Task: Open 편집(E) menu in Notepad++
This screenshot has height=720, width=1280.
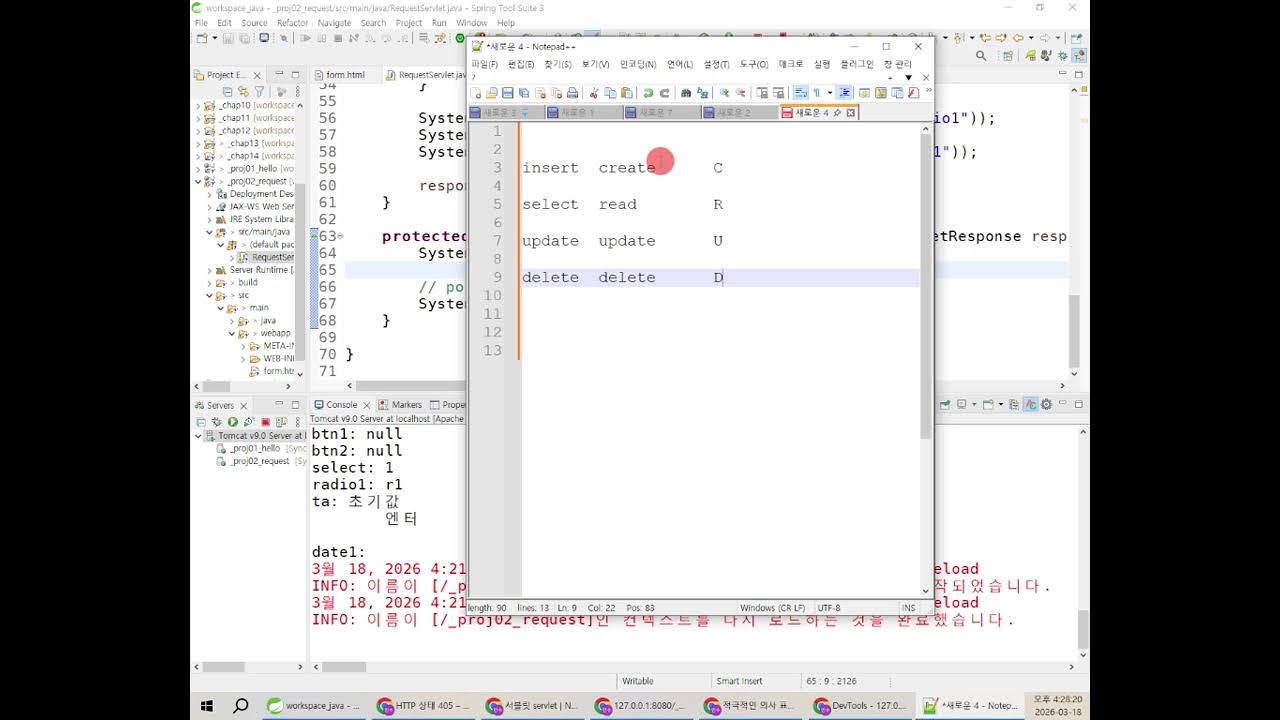Action: [521, 64]
